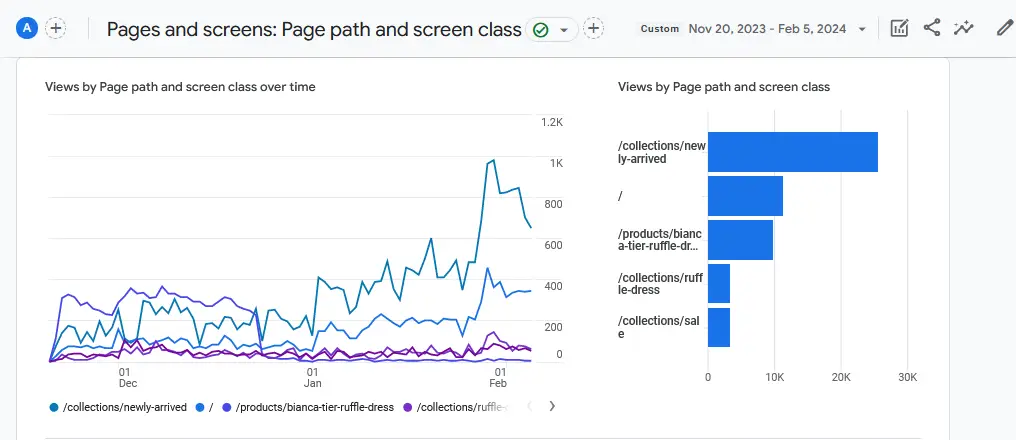Open the edit comparisons chart icon
The image size is (1016, 440).
[x=899, y=28]
